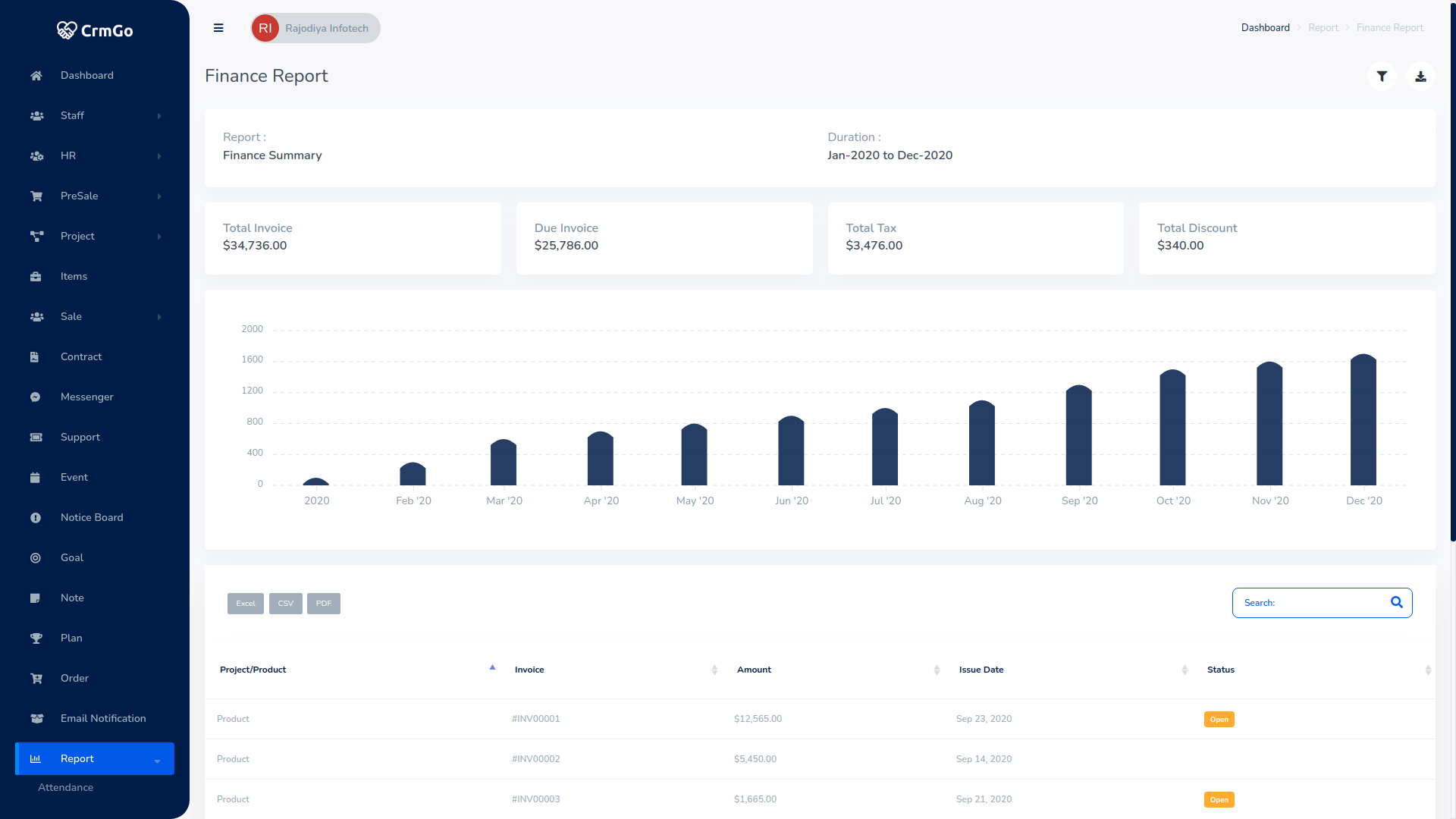
Task: Click the Dashboard home icon in sidebar
Action: click(x=36, y=76)
